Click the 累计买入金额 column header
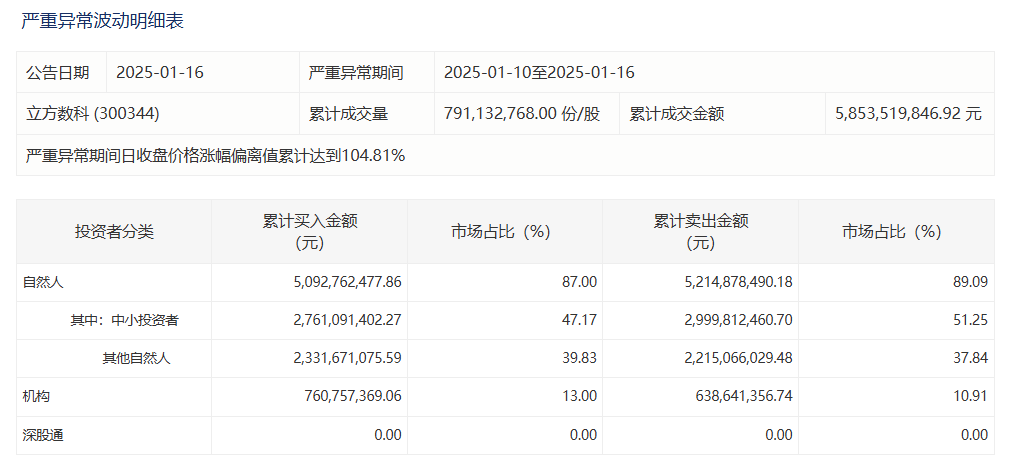1011x470 pixels. [310, 232]
